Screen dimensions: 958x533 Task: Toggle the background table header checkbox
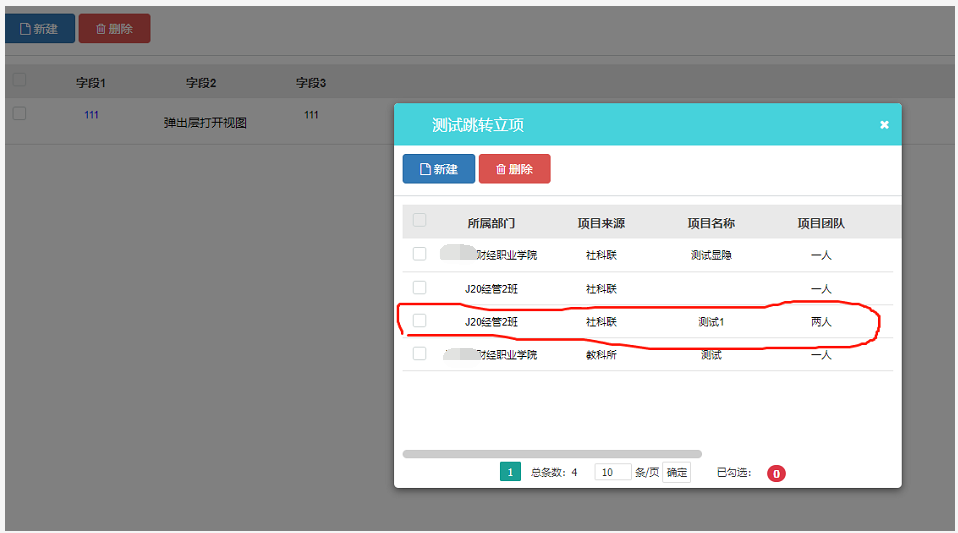(x=20, y=79)
